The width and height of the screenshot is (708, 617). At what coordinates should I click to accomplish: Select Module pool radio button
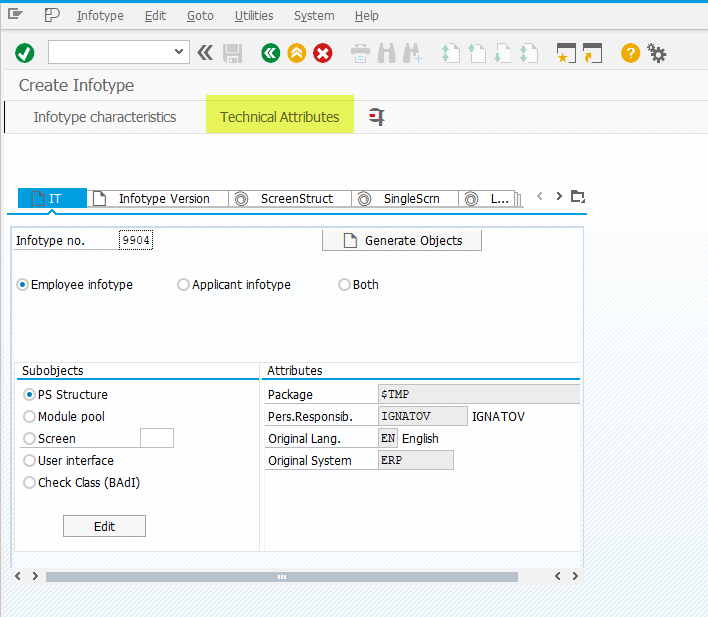coord(29,416)
